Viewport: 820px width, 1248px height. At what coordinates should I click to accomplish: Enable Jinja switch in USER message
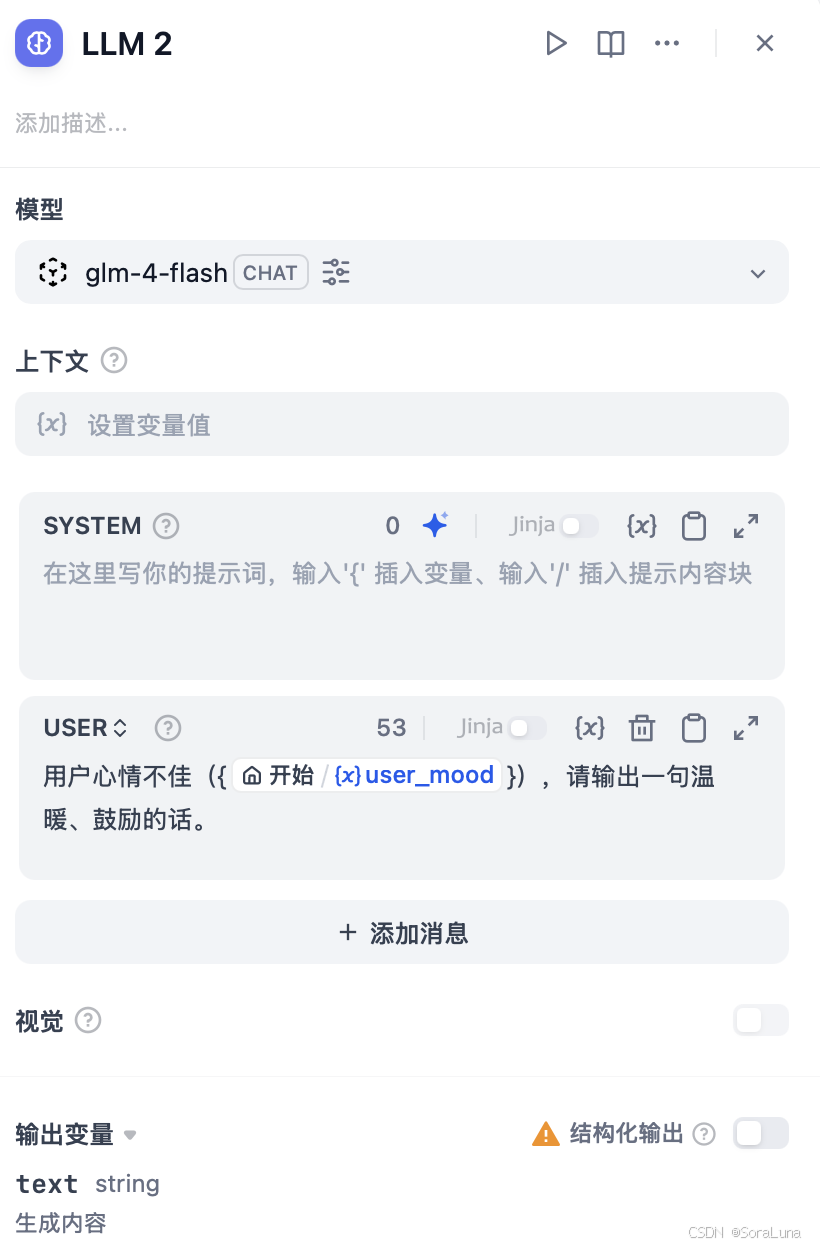[527, 728]
